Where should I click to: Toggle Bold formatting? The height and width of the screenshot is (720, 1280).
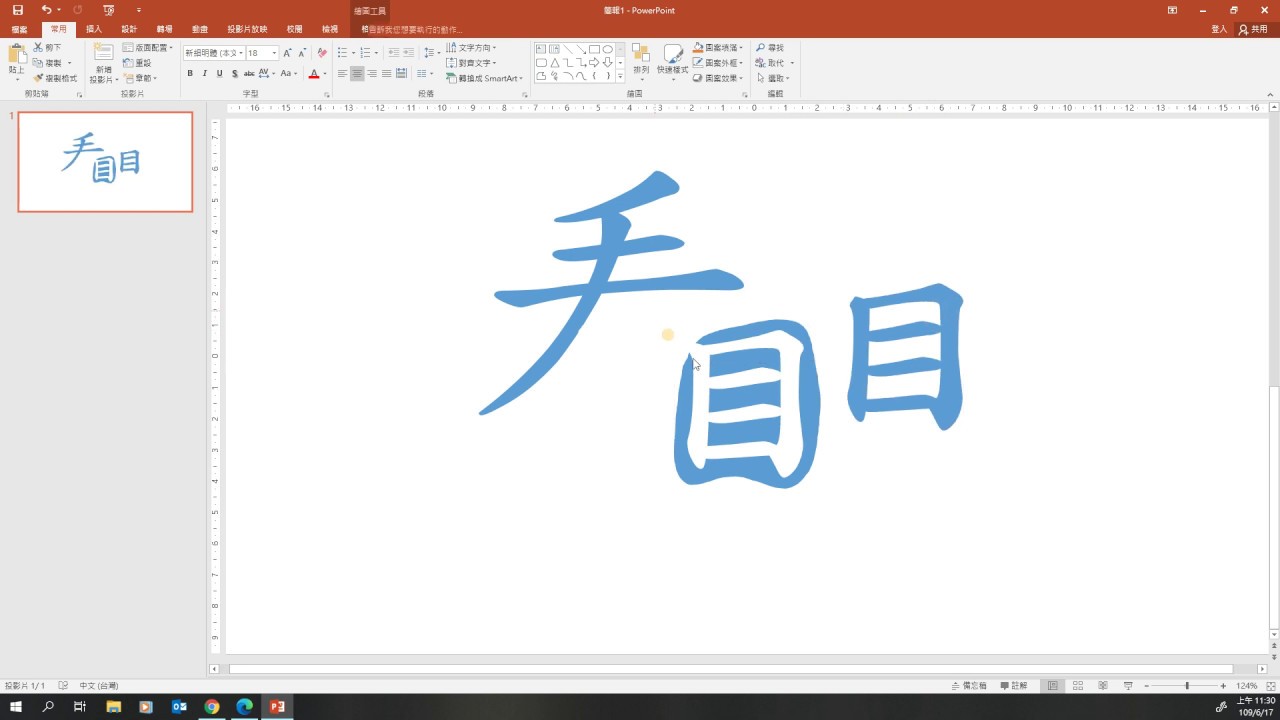(x=190, y=74)
